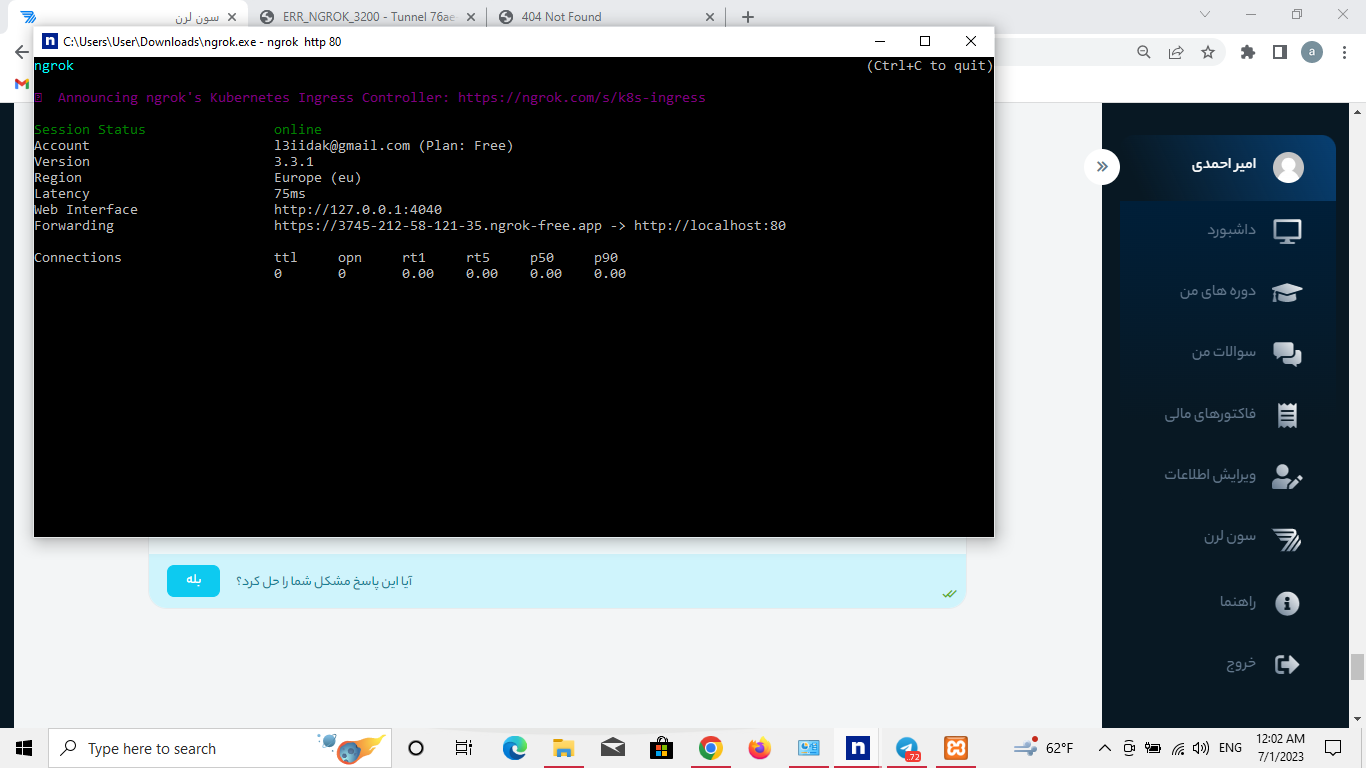The width and height of the screenshot is (1366, 768).
Task: Click the browser back arrow
Action: point(22,52)
